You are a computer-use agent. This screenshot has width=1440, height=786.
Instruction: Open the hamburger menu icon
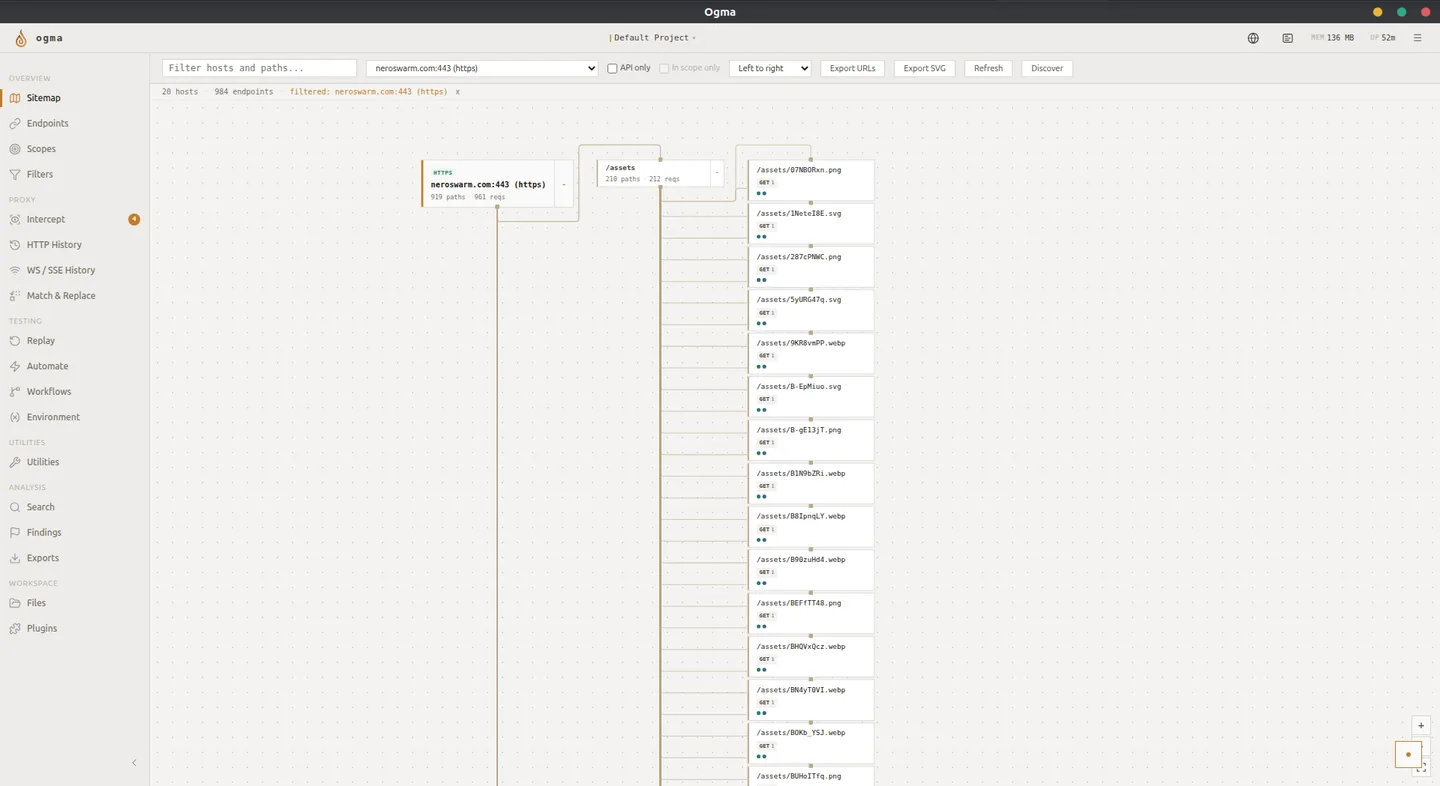(1417, 38)
